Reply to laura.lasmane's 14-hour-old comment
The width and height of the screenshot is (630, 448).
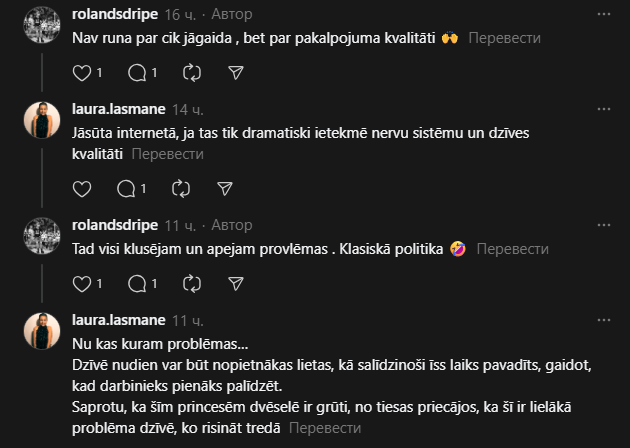click(126, 188)
